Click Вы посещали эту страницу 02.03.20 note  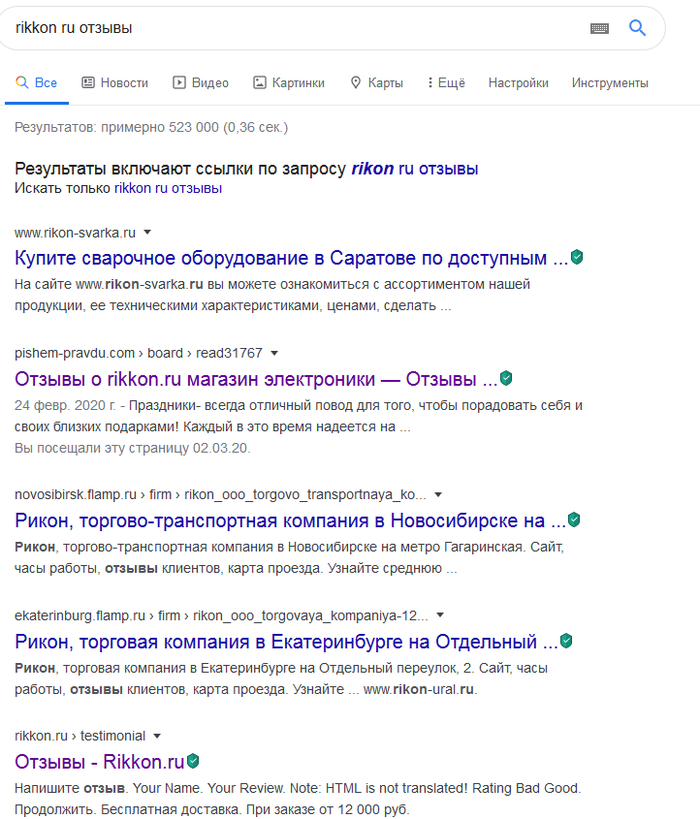pyautogui.click(x=133, y=448)
